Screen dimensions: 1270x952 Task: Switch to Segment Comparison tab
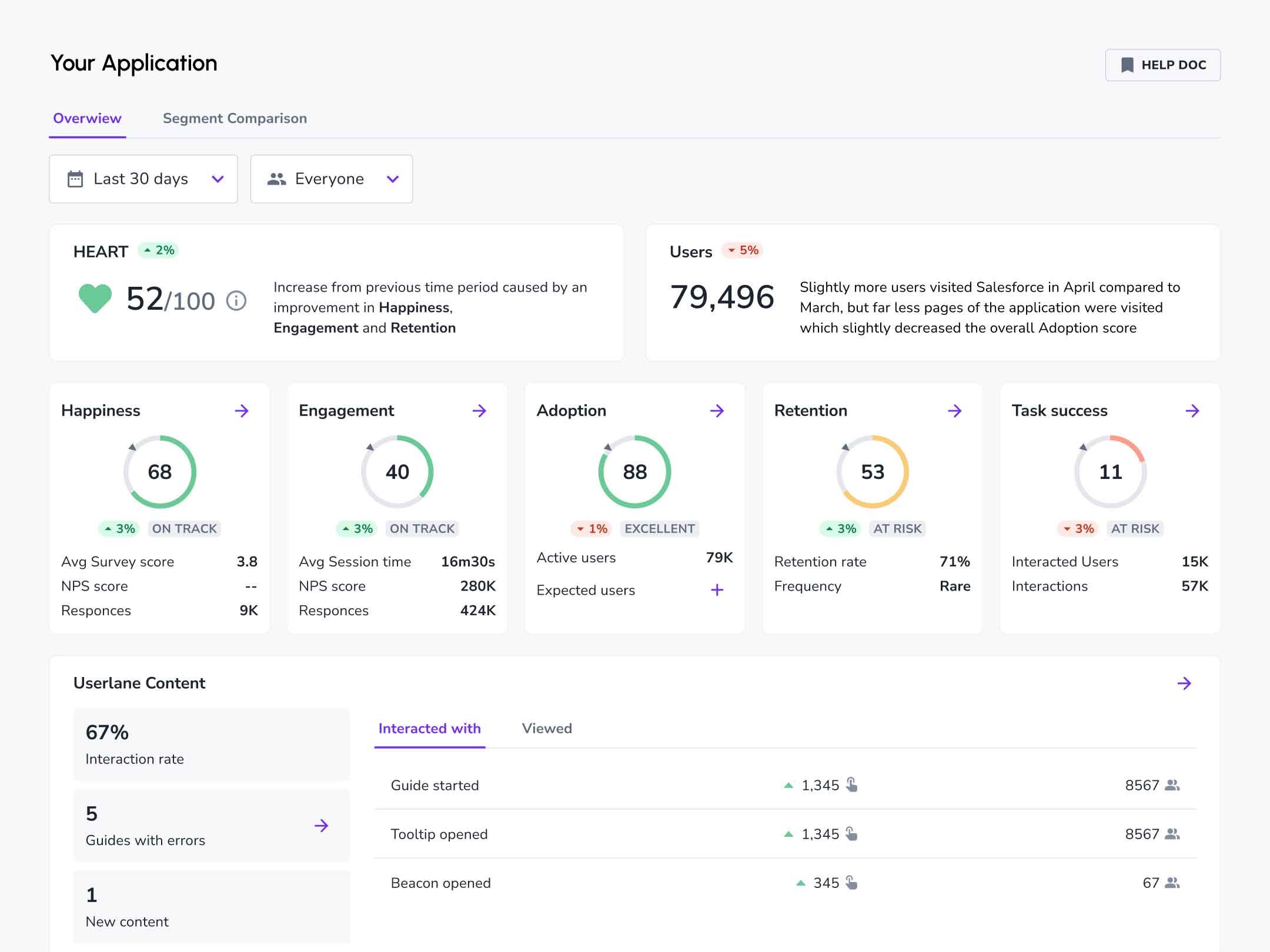235,119
